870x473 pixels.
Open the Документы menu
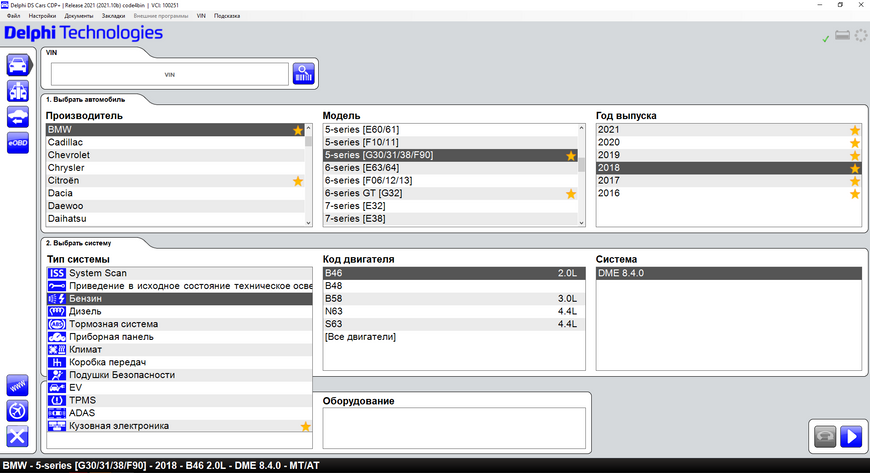[x=79, y=16]
